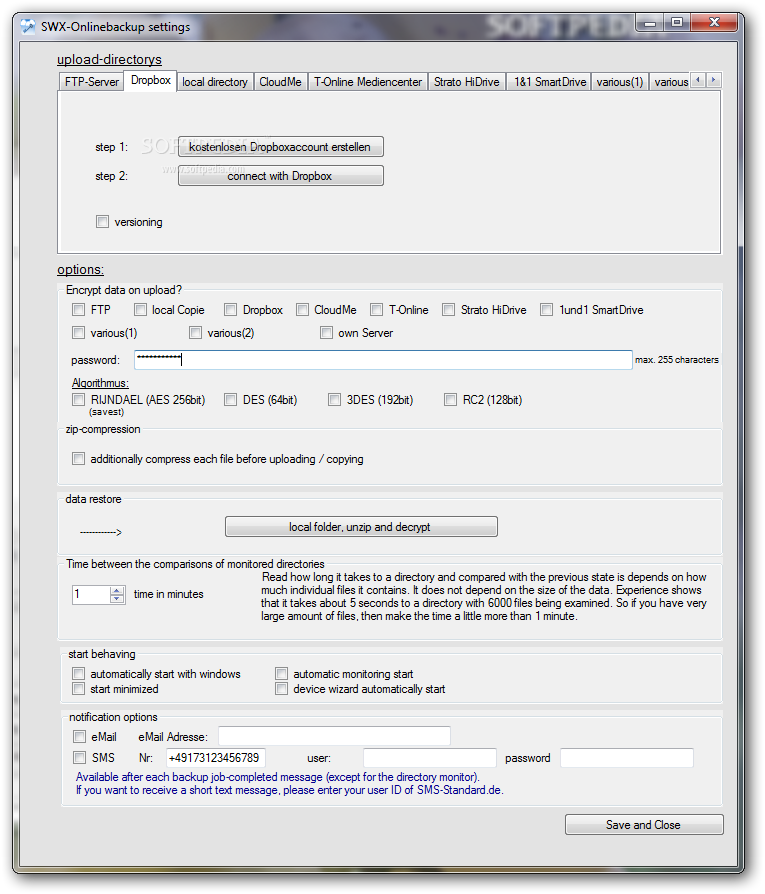
Task: Click the max. 255 characters note
Action: 677,360
